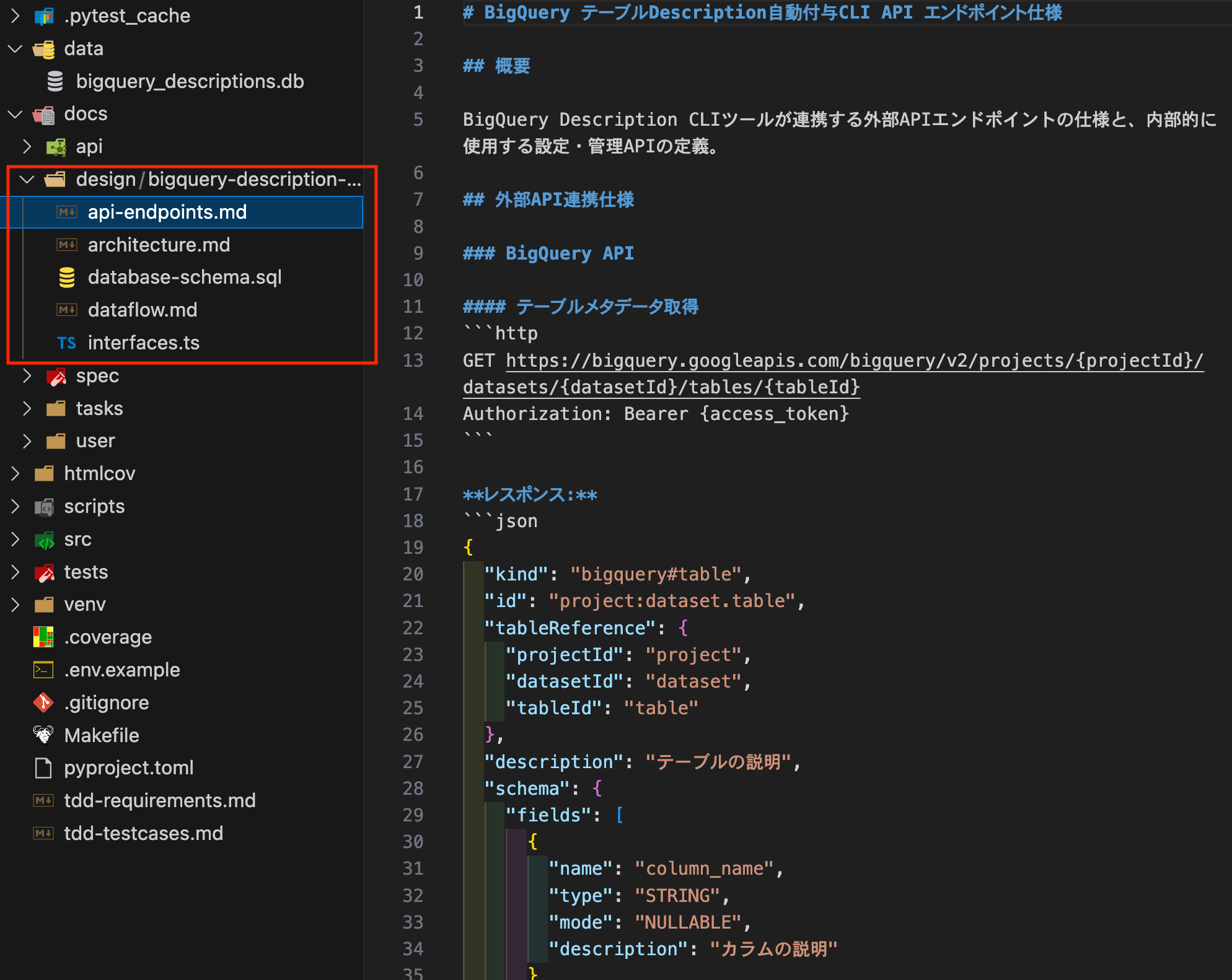This screenshot has height=980, width=1232.
Task: Expand the htmlcov folder chevron
Action: pos(15,474)
